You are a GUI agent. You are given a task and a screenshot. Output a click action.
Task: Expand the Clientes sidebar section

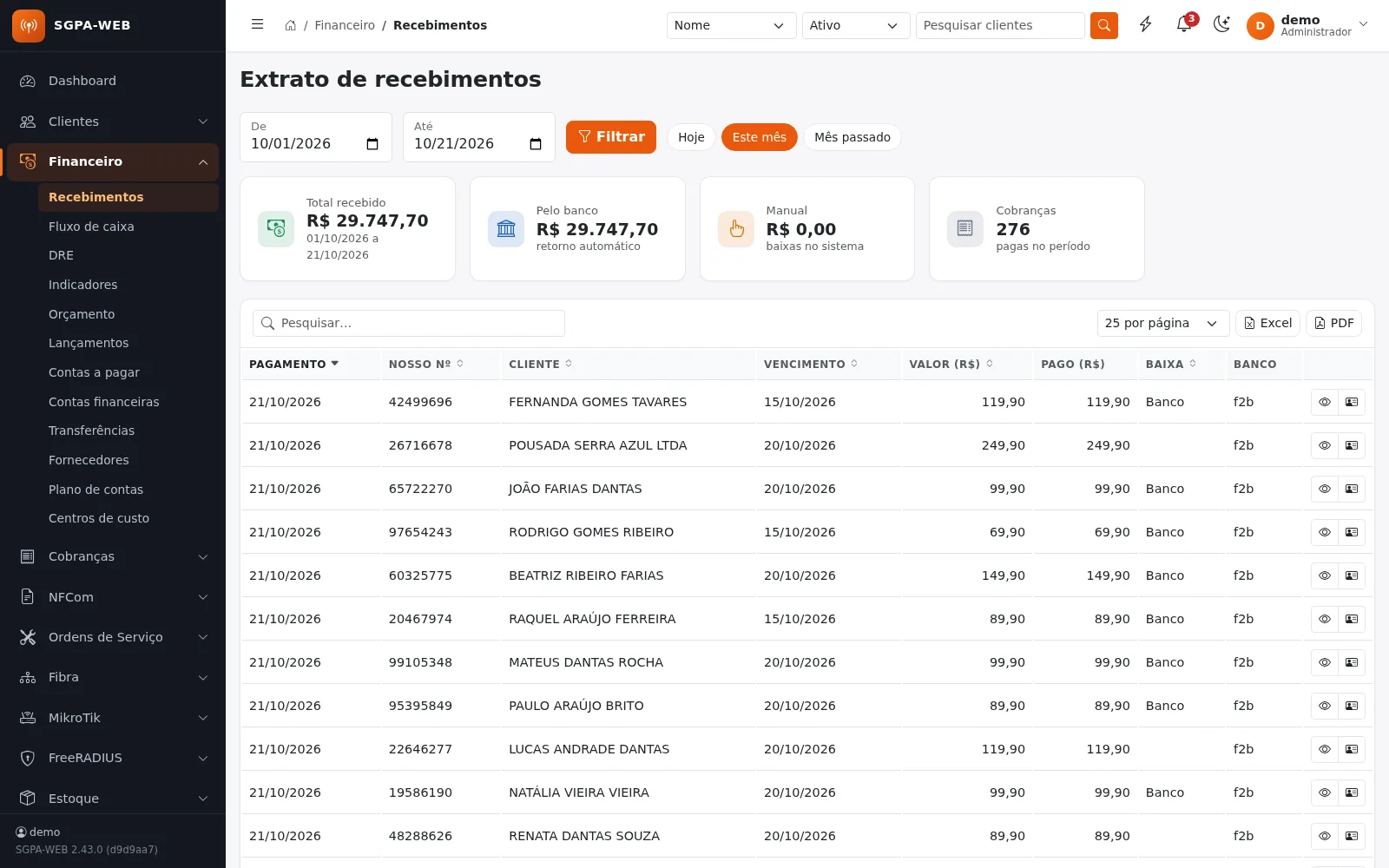(x=113, y=122)
